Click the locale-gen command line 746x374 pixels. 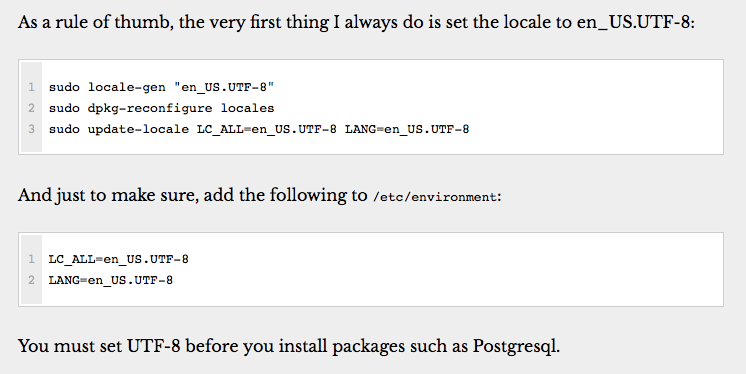(x=161, y=88)
